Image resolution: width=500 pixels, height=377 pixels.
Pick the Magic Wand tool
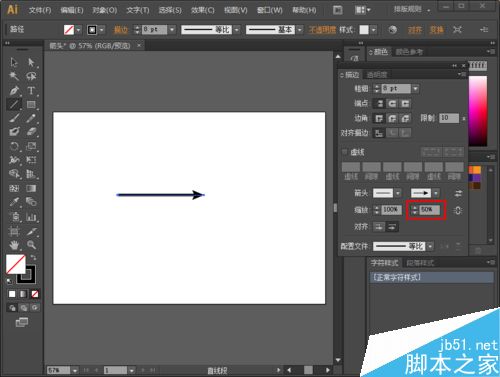click(x=14, y=76)
